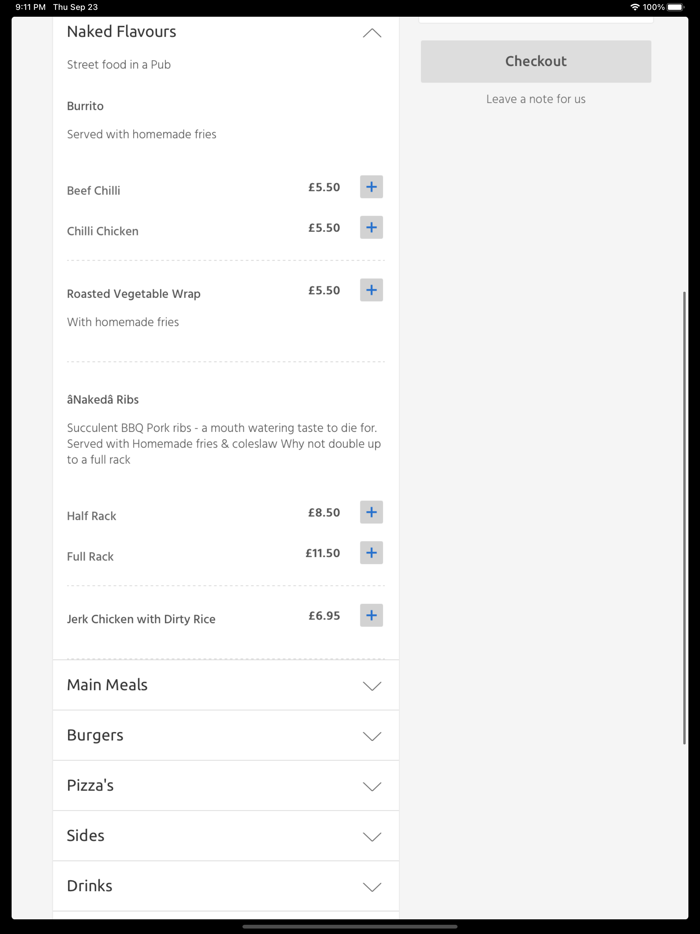Tap the Main Meals category label

click(x=107, y=685)
